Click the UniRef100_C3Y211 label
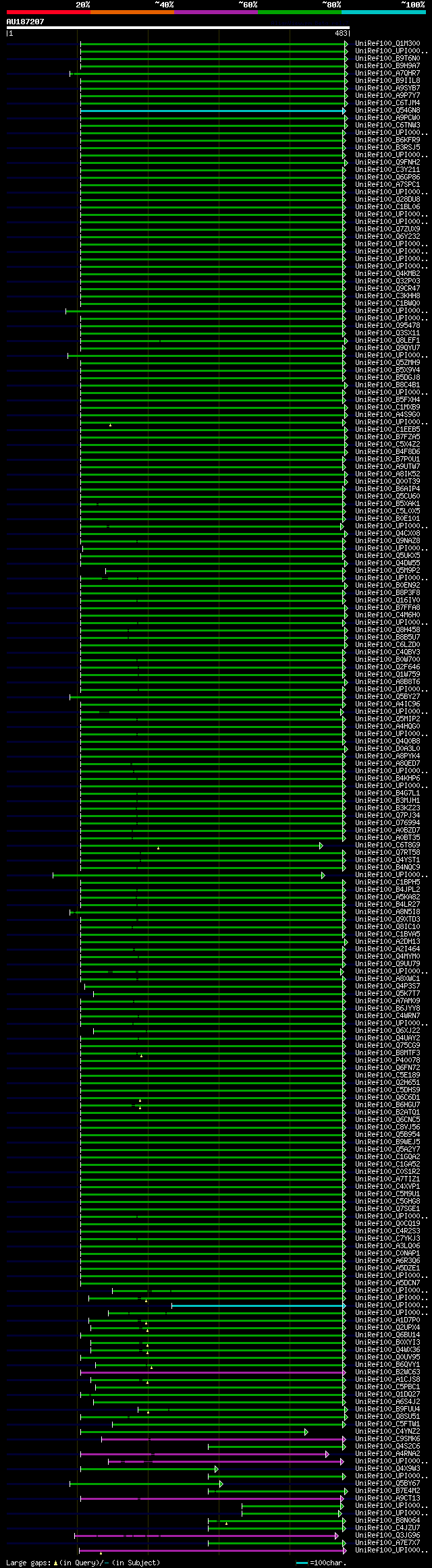This screenshot has width=432, height=1568. coord(387,170)
